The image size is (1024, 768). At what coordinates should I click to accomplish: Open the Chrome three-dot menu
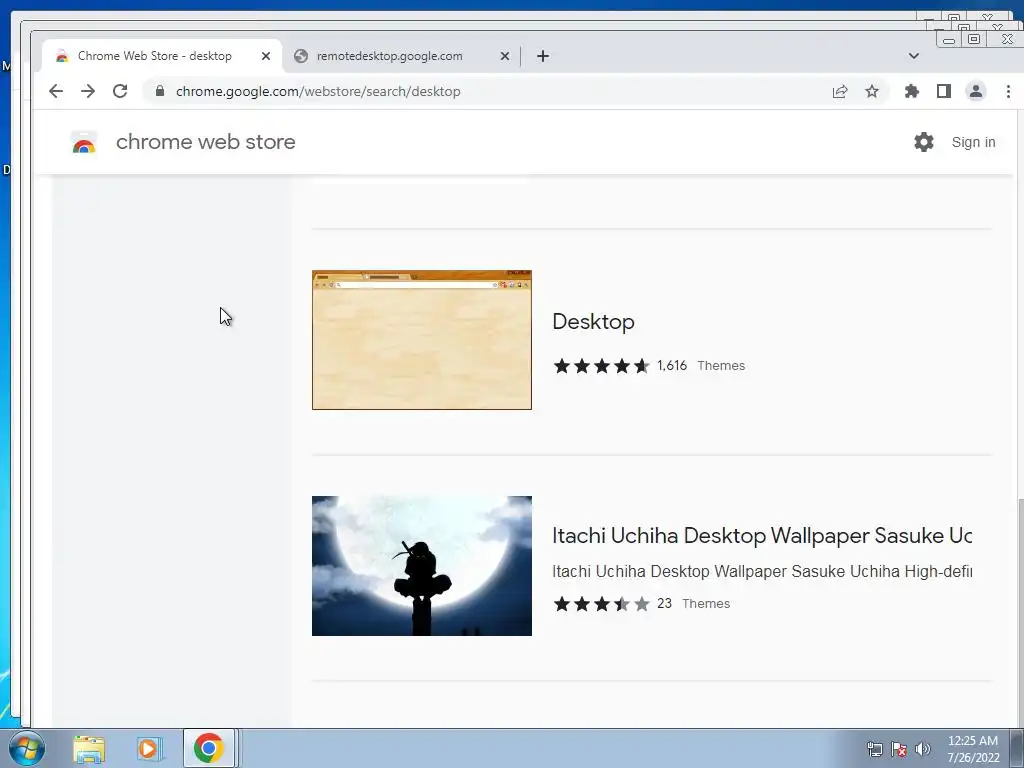[x=1008, y=91]
